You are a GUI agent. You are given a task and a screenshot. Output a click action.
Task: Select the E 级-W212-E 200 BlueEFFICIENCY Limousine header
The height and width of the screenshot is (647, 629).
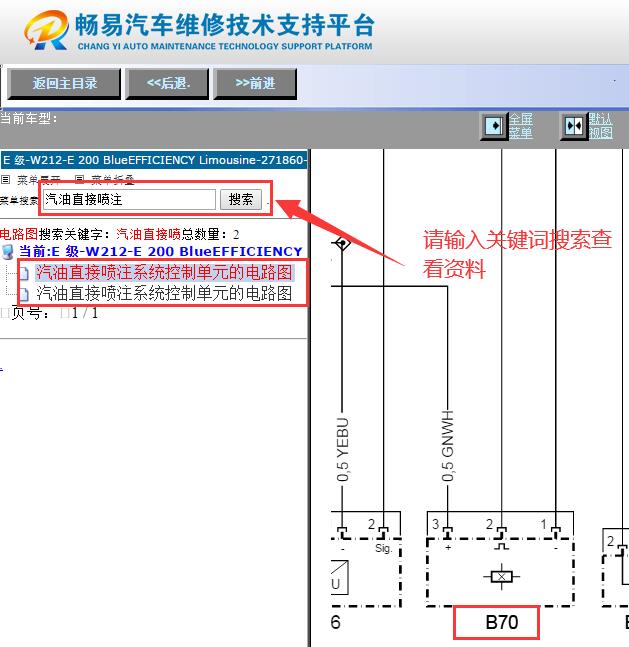point(154,160)
